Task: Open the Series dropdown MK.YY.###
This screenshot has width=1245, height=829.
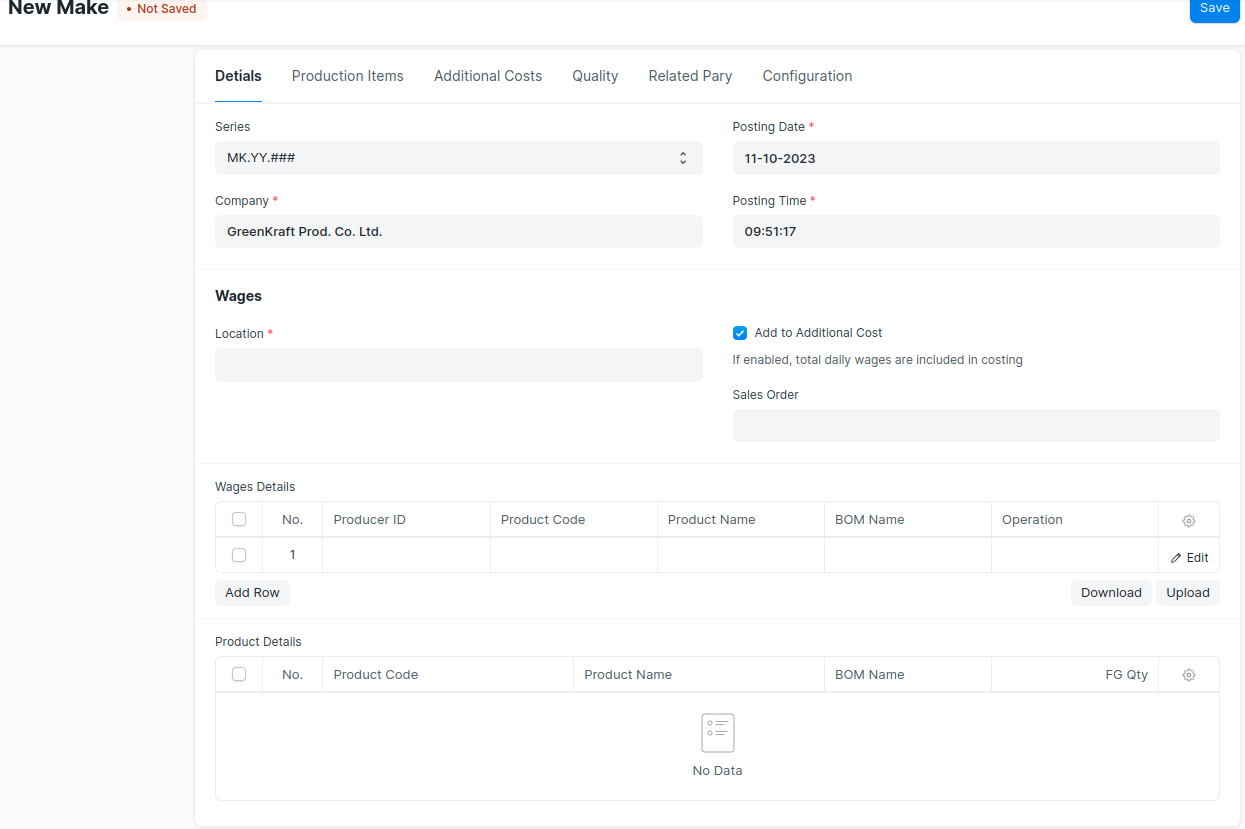Action: point(458,158)
